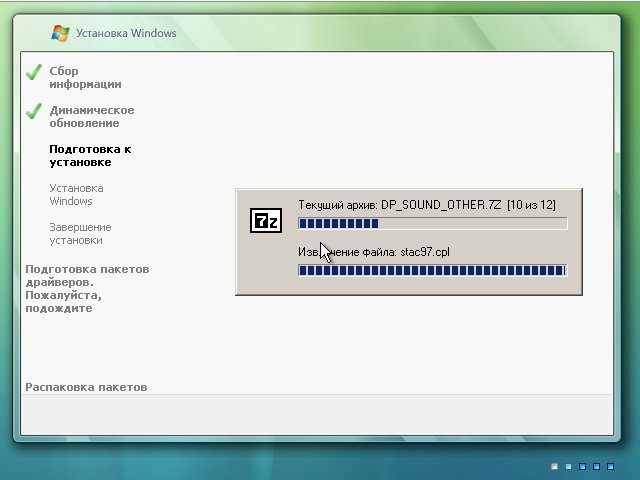Select the Подготовка к установке step
The image size is (640, 480).
(90, 156)
